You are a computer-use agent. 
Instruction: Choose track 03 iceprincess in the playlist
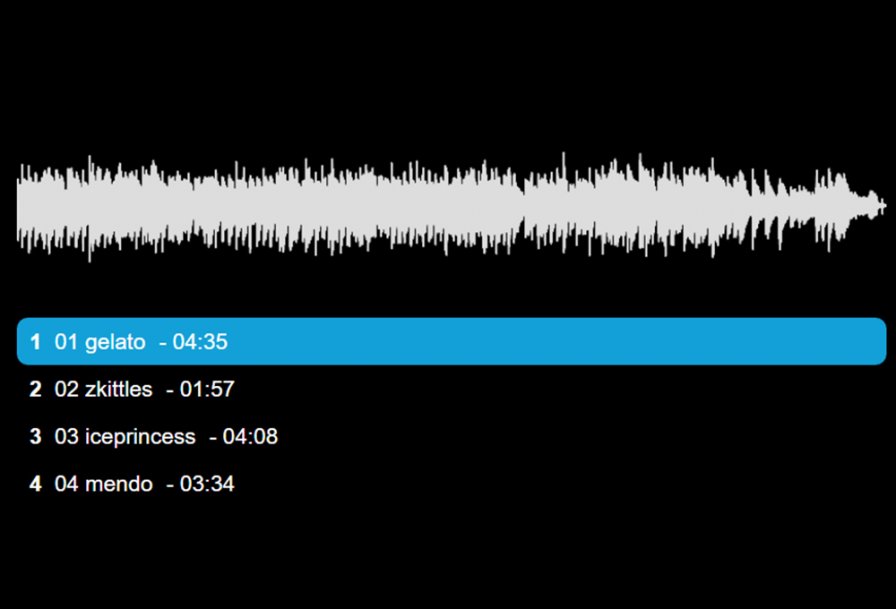451,436
